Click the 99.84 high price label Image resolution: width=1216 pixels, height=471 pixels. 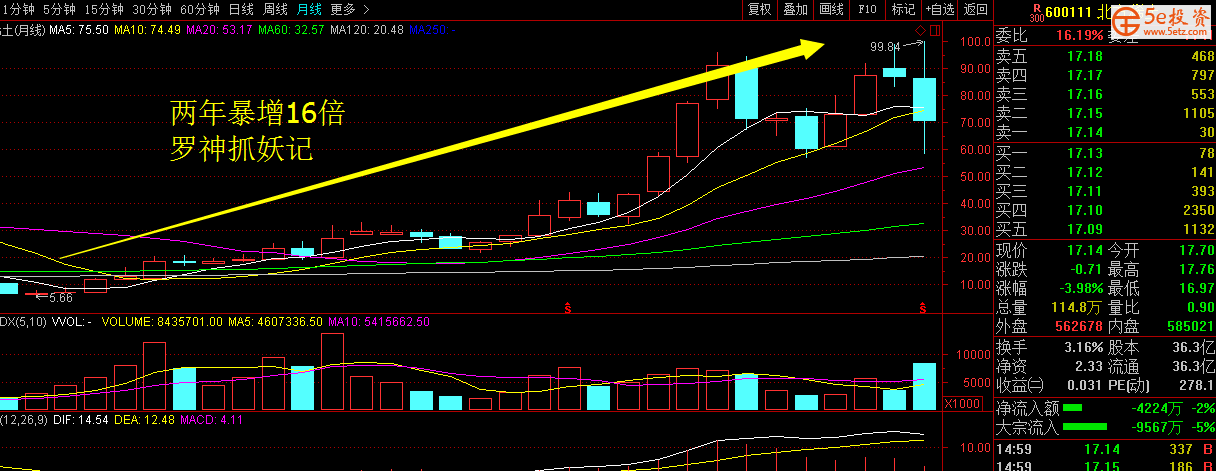(885, 46)
